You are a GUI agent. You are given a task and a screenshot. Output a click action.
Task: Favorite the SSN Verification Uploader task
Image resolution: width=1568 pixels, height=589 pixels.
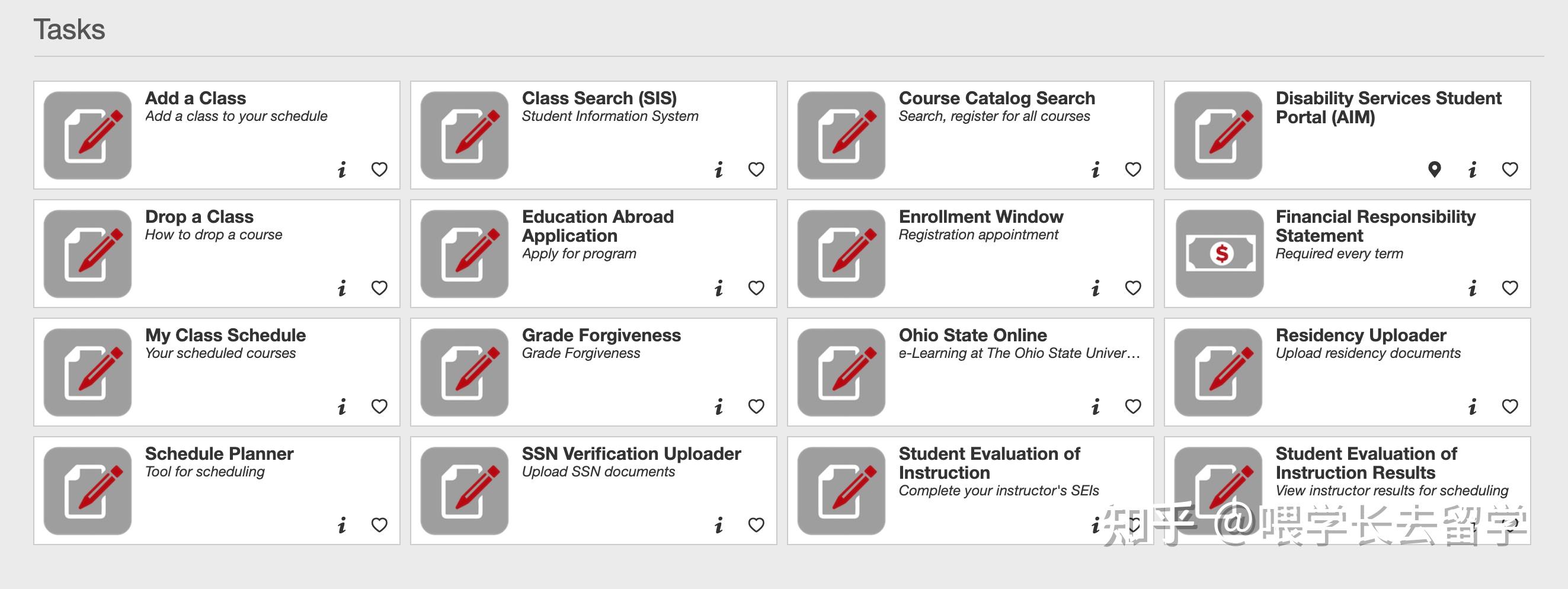(x=756, y=525)
